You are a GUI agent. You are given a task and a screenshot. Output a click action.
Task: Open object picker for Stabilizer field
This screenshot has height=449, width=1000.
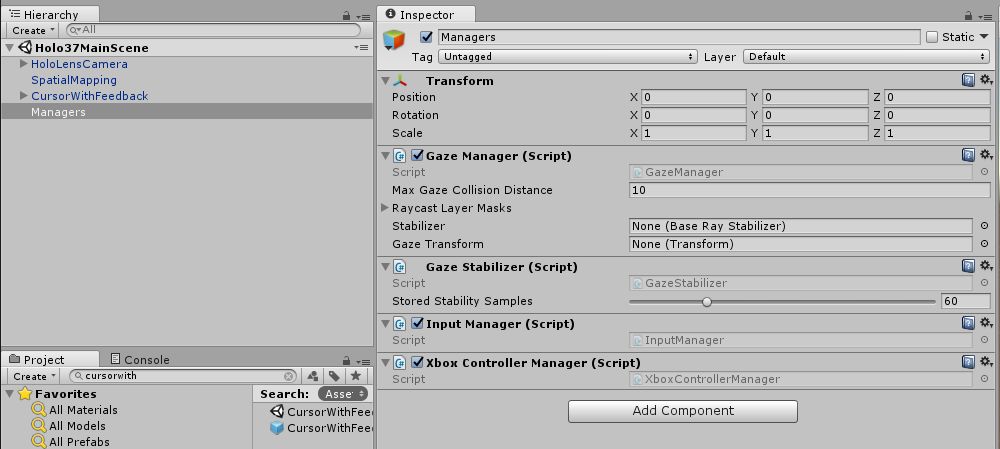(984, 226)
